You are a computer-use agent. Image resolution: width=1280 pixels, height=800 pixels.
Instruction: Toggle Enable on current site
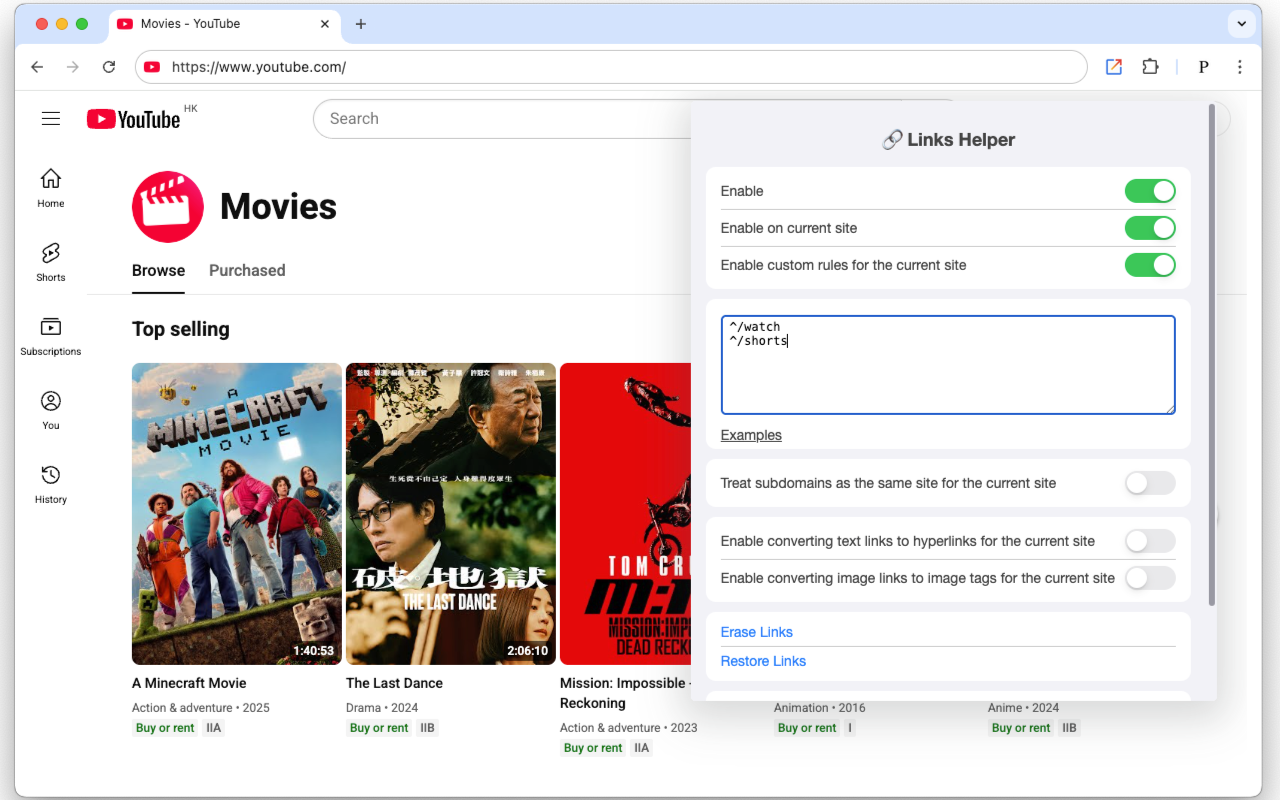pos(1150,228)
